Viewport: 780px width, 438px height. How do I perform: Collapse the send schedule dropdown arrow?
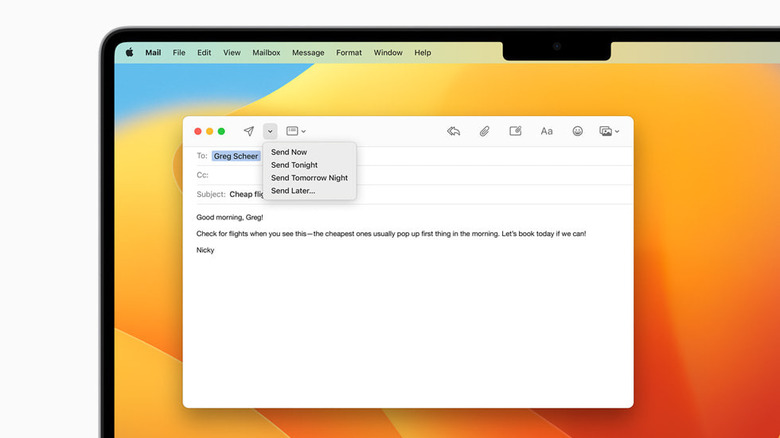(x=270, y=131)
